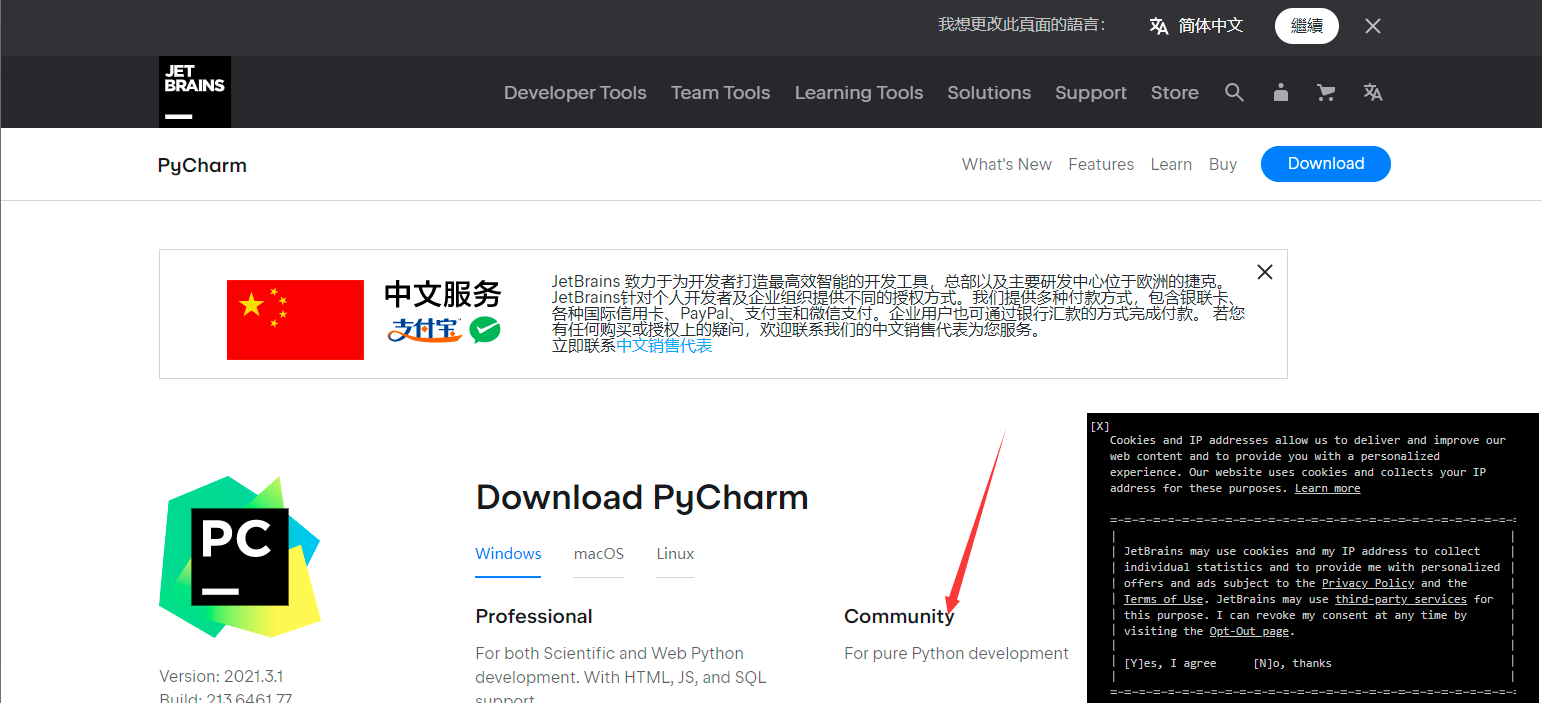The height and width of the screenshot is (703, 1542).
Task: Open the 中文销售代表 link
Action: coord(663,345)
